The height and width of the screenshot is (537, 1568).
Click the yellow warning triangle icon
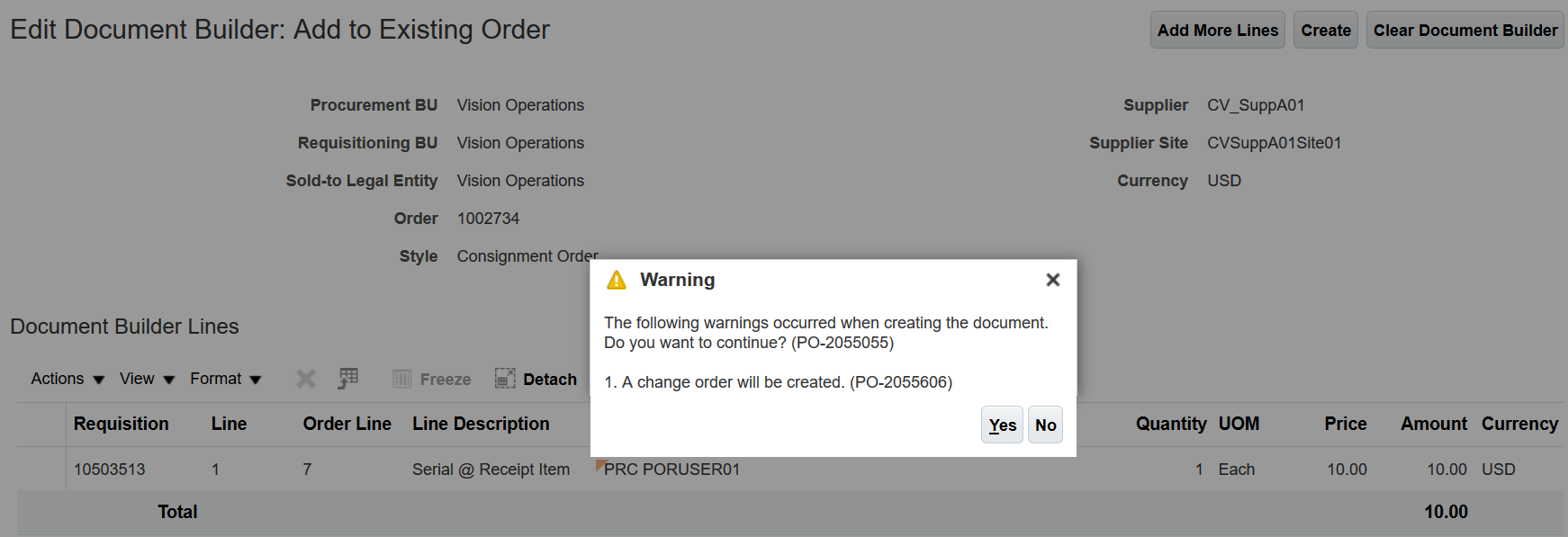pos(617,280)
